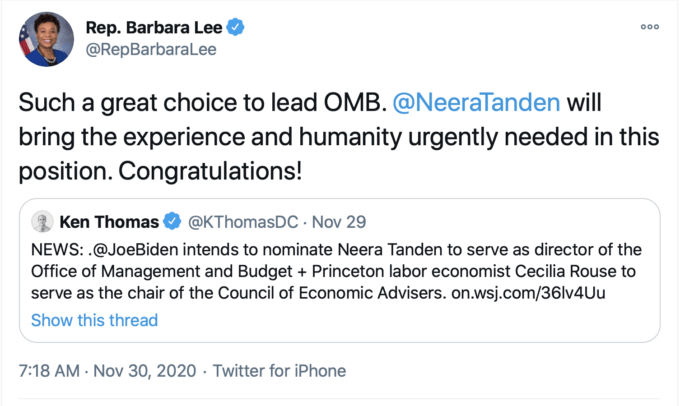The height and width of the screenshot is (406, 680).
Task: Click the verified badge next to Ken Thomas
Action: [171, 221]
